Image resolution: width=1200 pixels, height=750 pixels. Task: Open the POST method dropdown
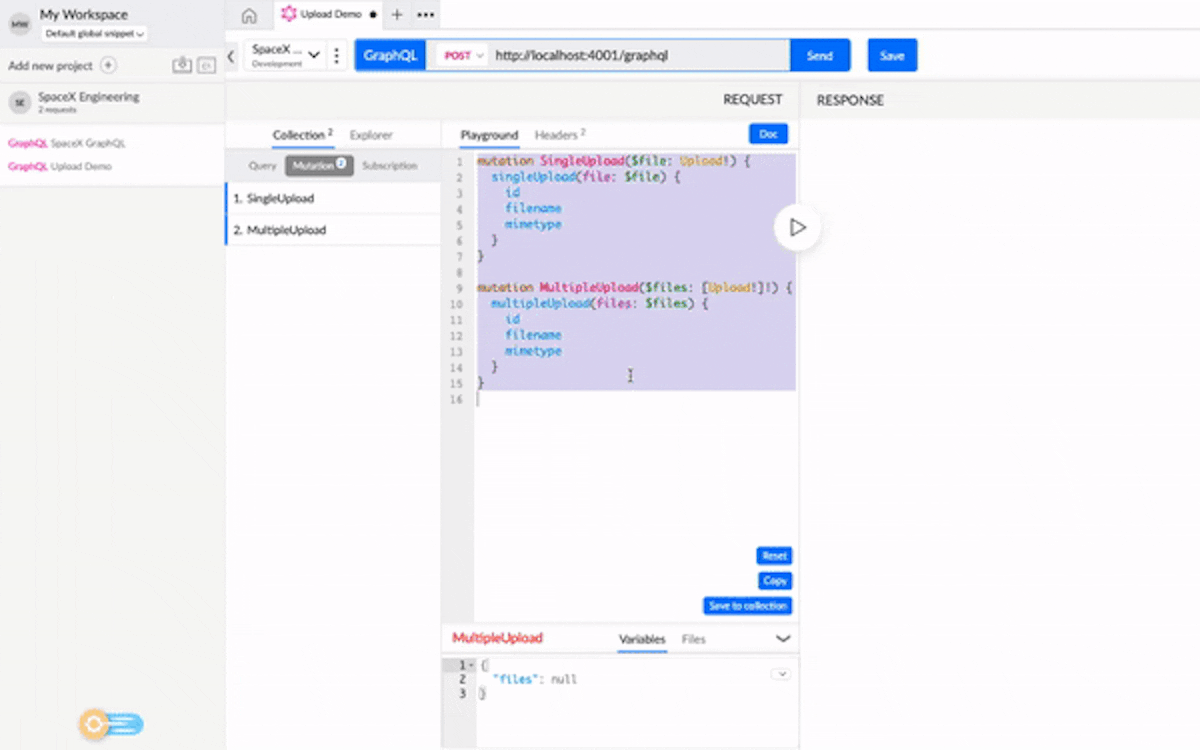tap(463, 56)
